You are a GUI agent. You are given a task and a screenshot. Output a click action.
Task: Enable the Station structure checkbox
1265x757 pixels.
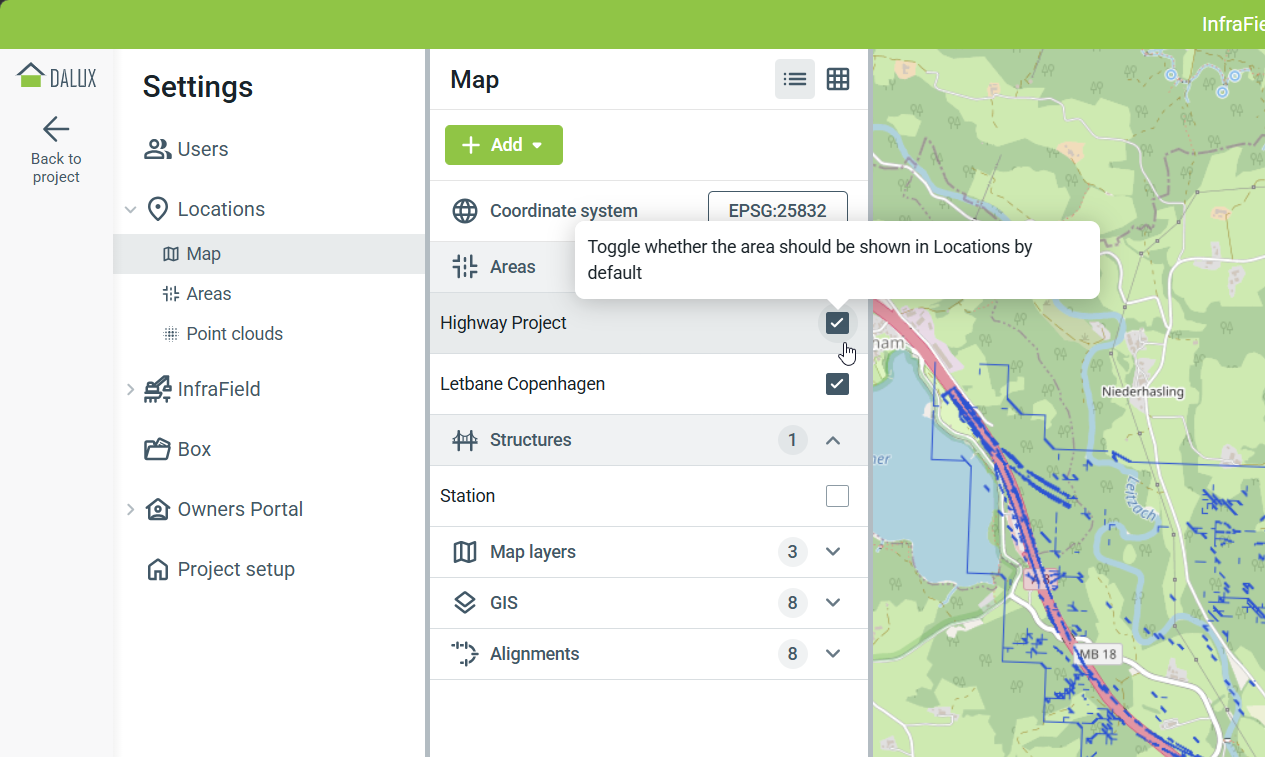tap(837, 496)
